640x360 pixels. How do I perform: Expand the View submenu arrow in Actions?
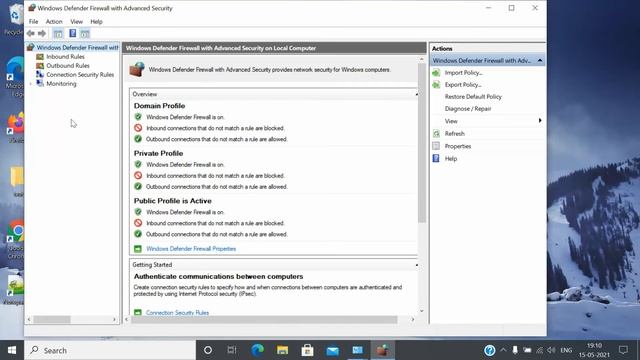pos(540,121)
